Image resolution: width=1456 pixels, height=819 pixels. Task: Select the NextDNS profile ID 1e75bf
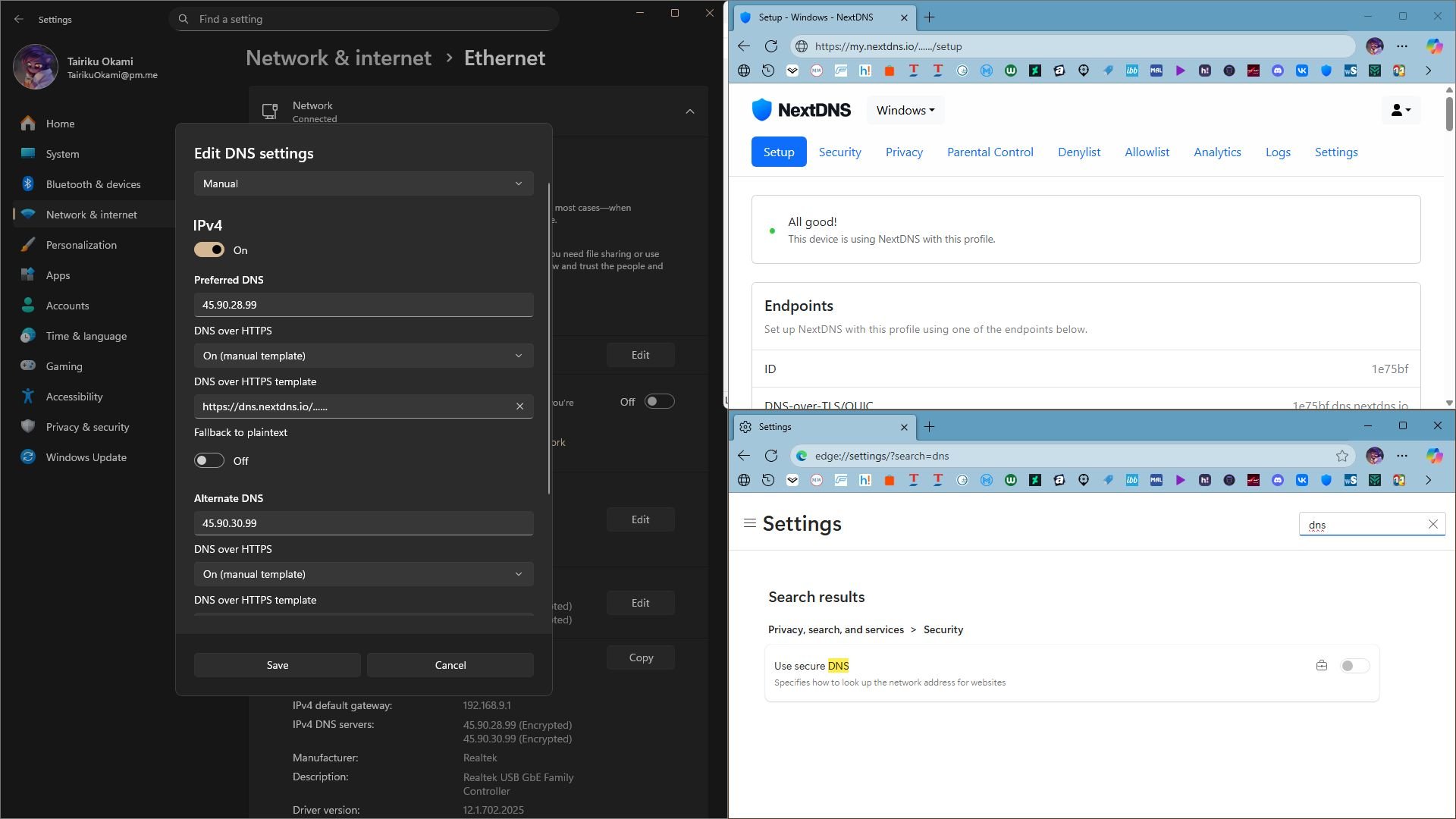1389,369
